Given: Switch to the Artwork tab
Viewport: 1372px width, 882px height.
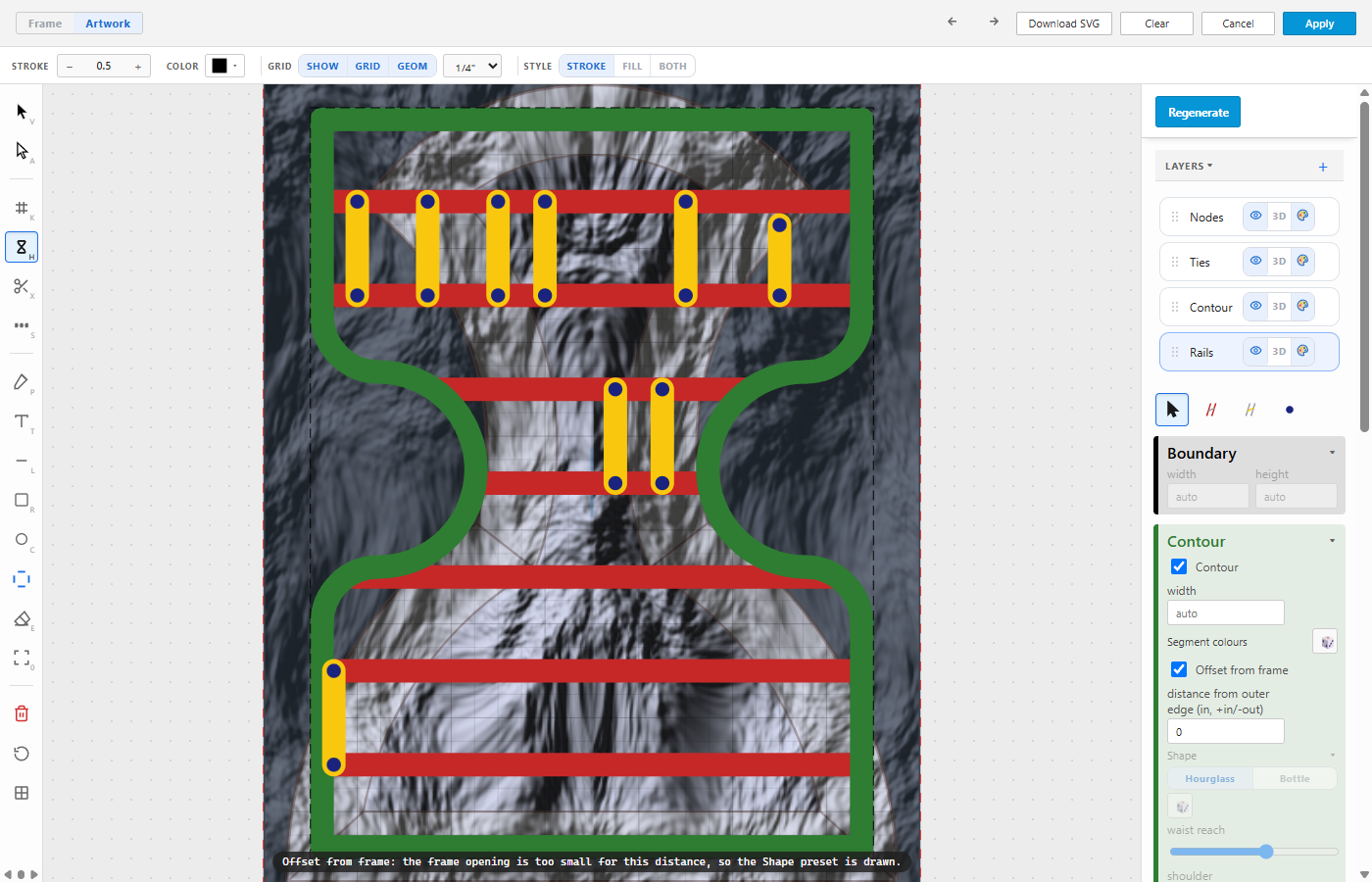Looking at the screenshot, I should [x=108, y=24].
